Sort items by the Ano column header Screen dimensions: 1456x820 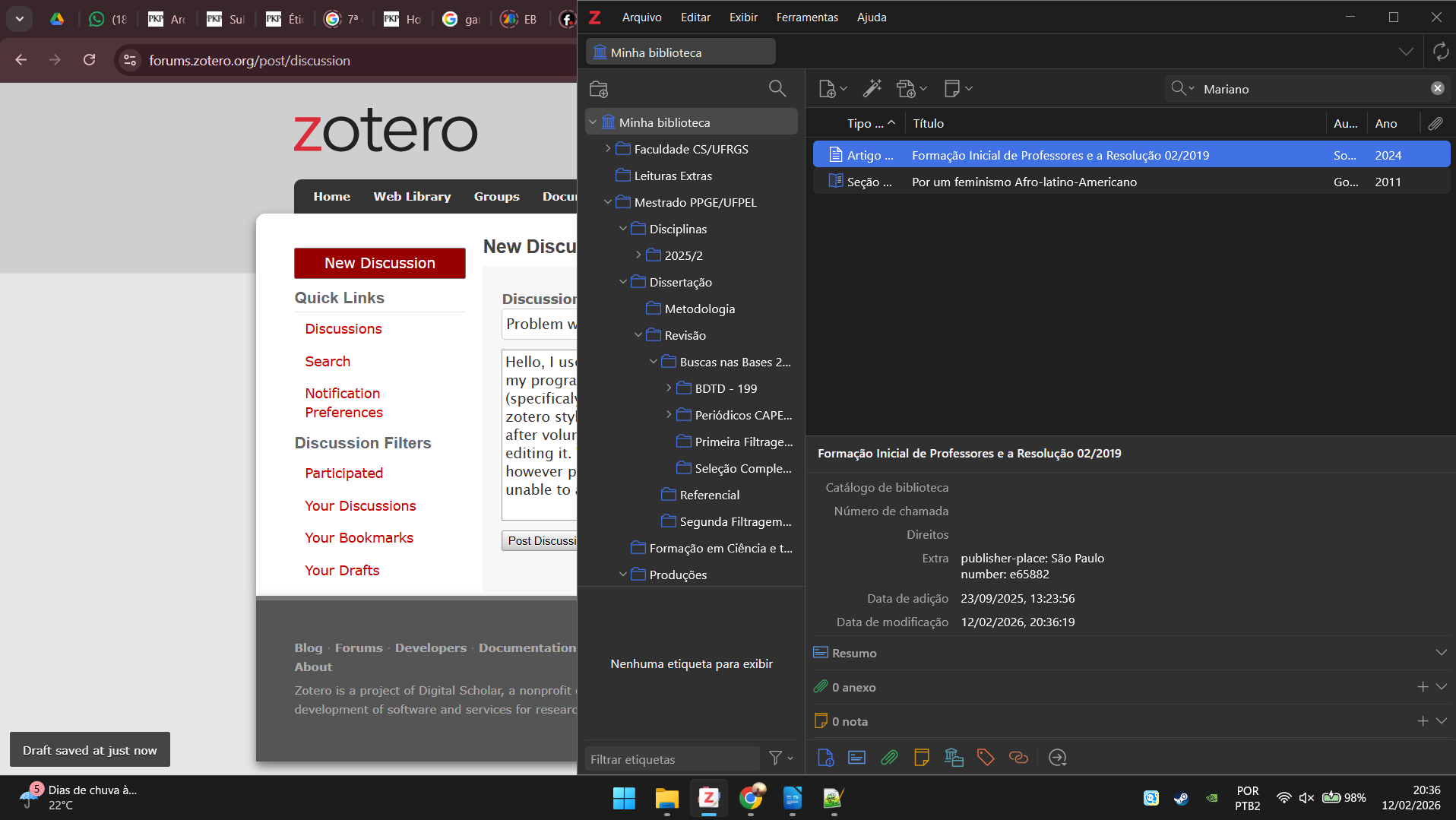(x=1394, y=123)
